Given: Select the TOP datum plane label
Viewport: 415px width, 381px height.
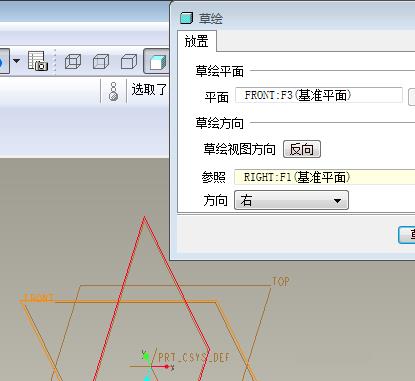Looking at the screenshot, I should (280, 282).
